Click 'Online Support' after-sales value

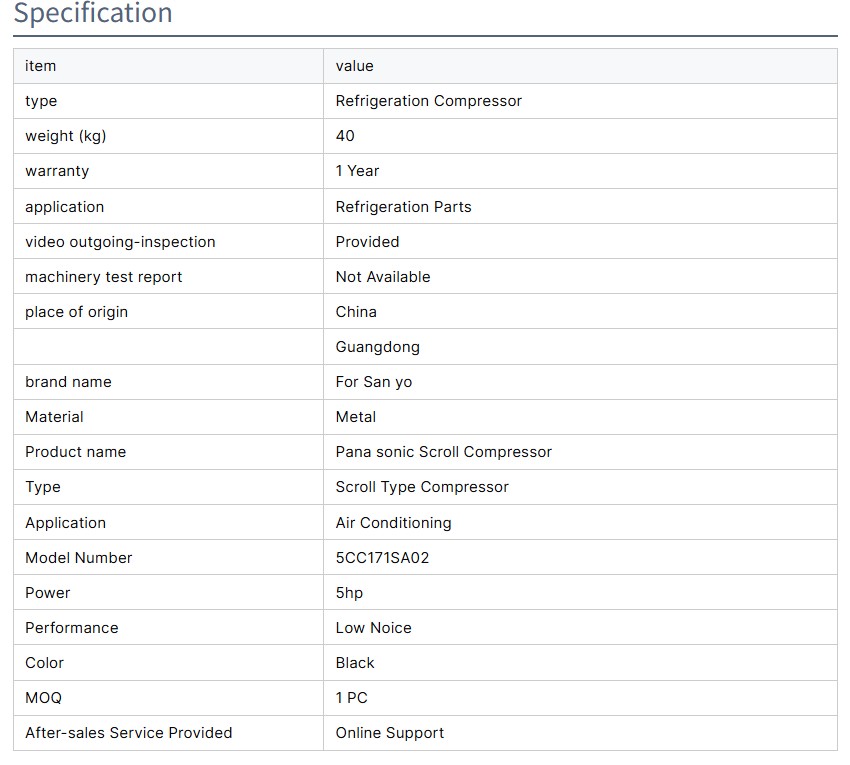coord(389,733)
